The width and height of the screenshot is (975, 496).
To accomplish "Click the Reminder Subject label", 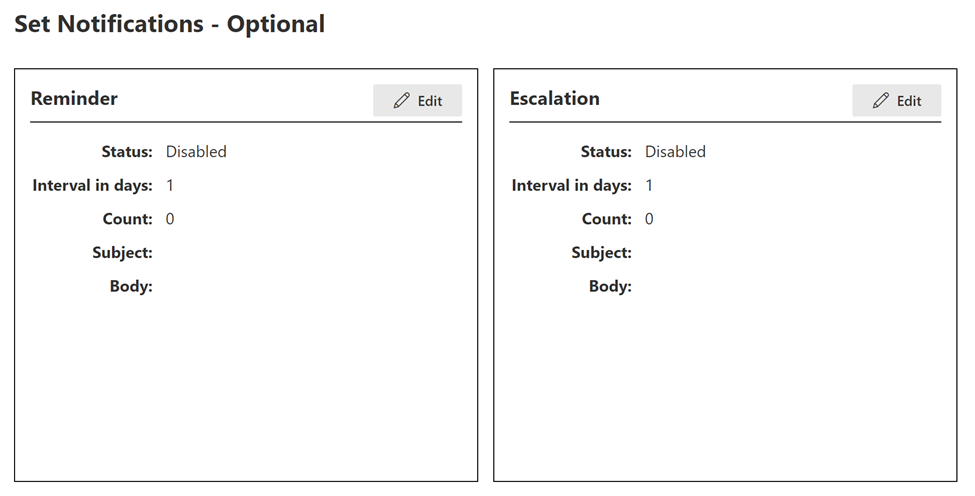I will pos(122,253).
